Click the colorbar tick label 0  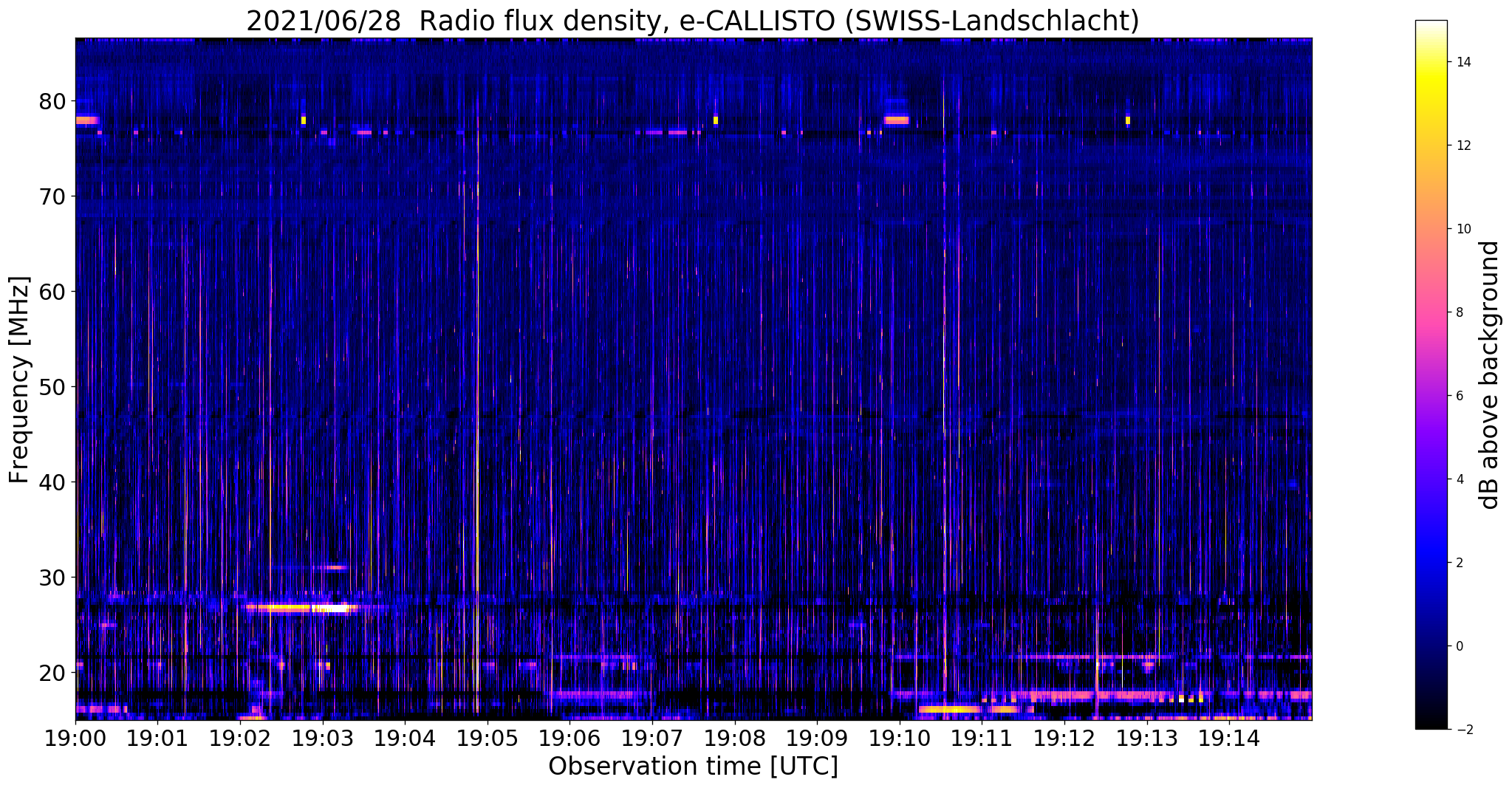(1458, 646)
